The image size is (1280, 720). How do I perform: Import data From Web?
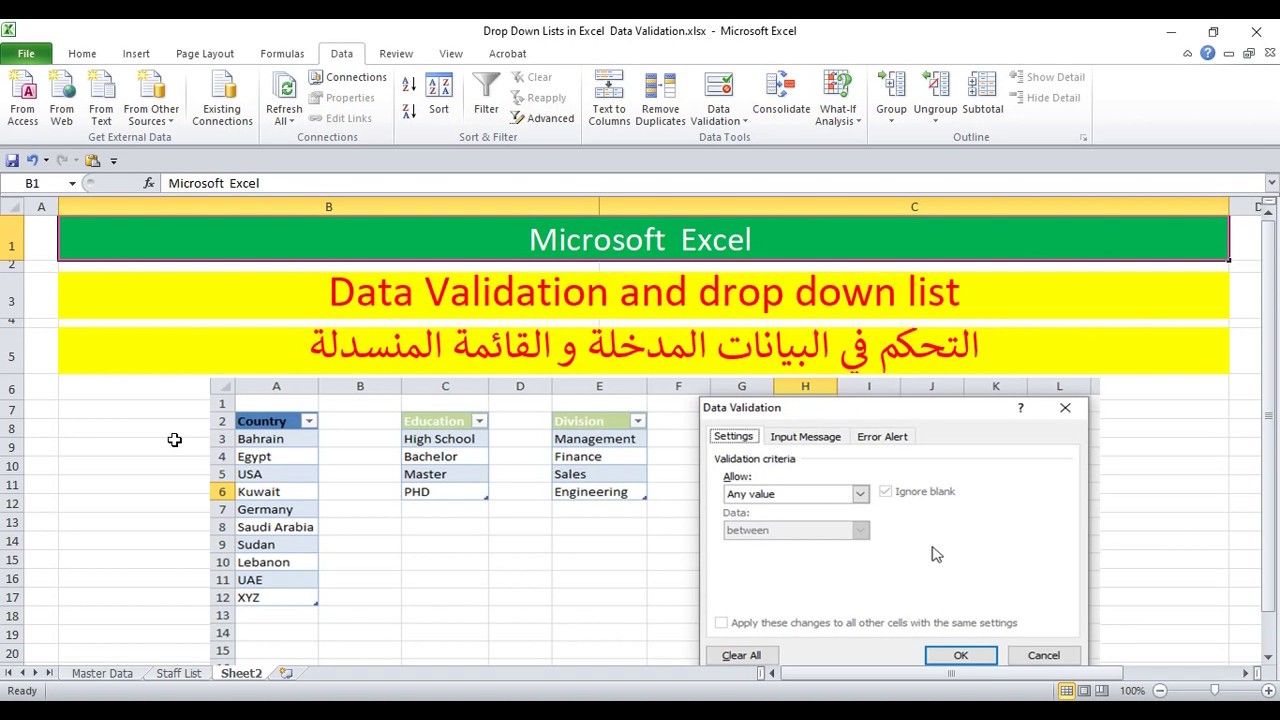pos(61,98)
